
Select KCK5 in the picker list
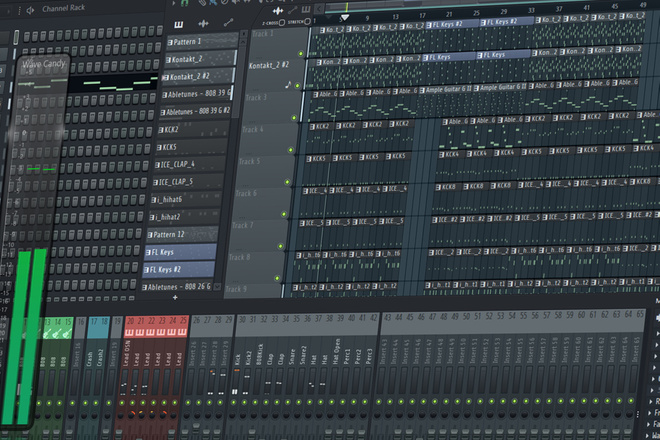192,147
